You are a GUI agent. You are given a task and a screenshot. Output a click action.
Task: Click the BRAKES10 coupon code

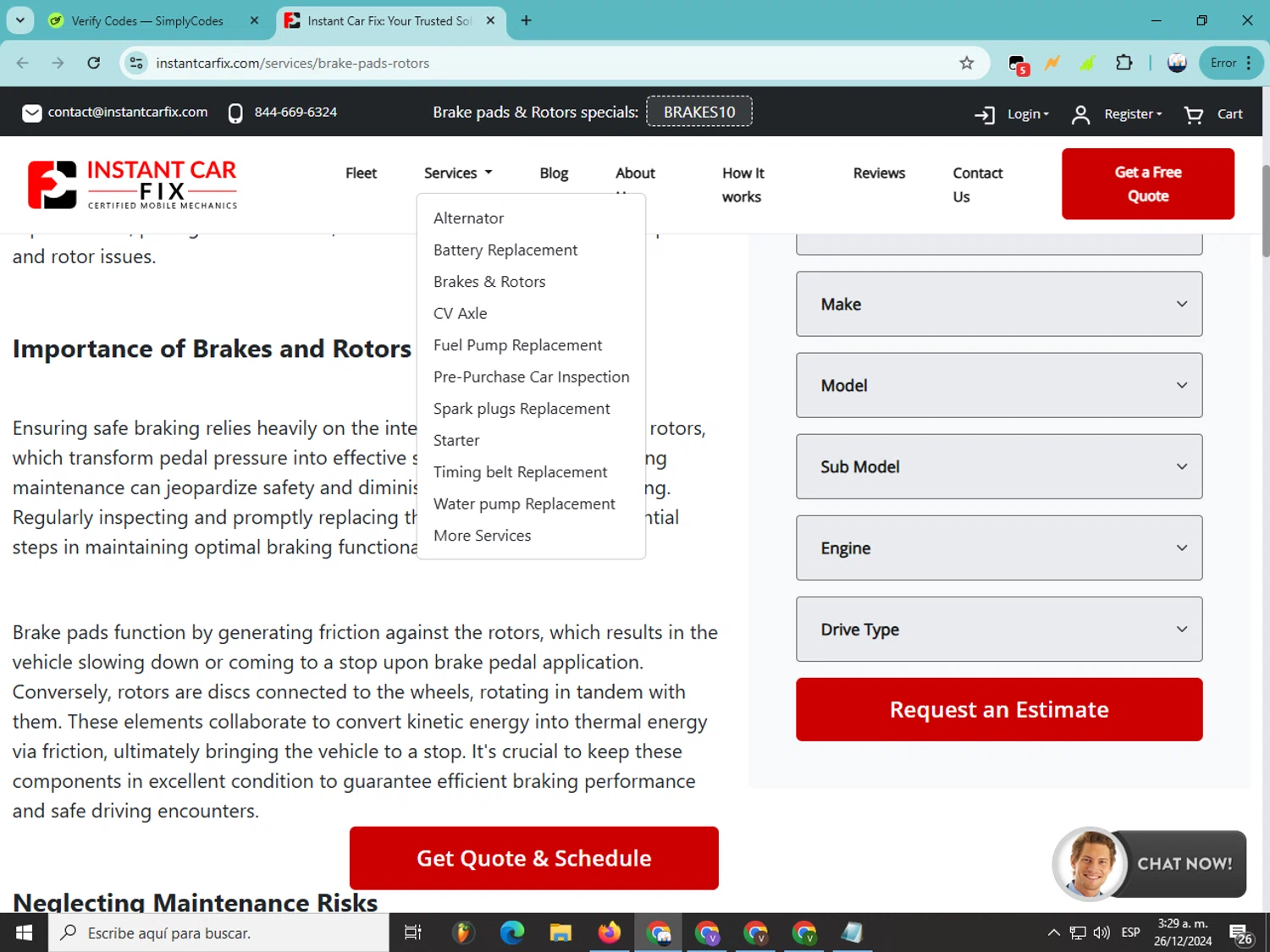[699, 112]
